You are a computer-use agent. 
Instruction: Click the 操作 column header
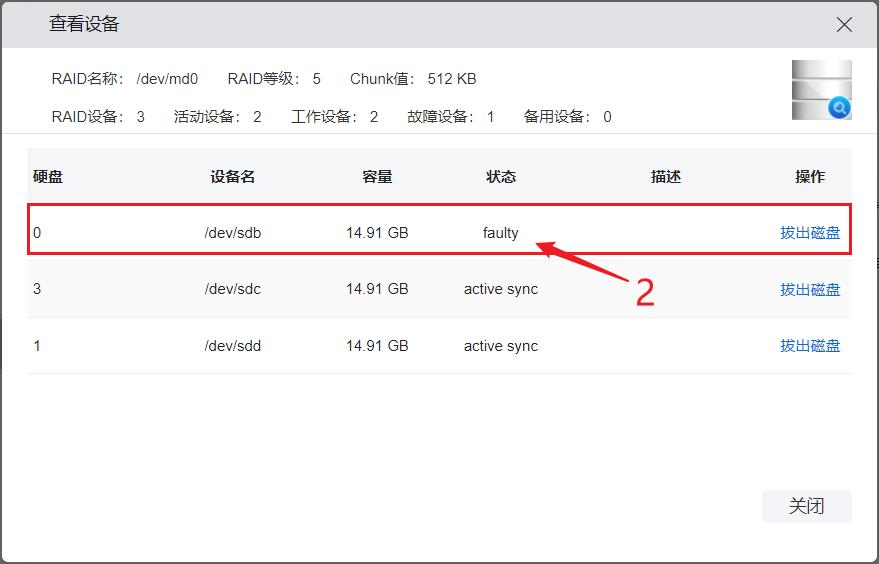point(810,177)
